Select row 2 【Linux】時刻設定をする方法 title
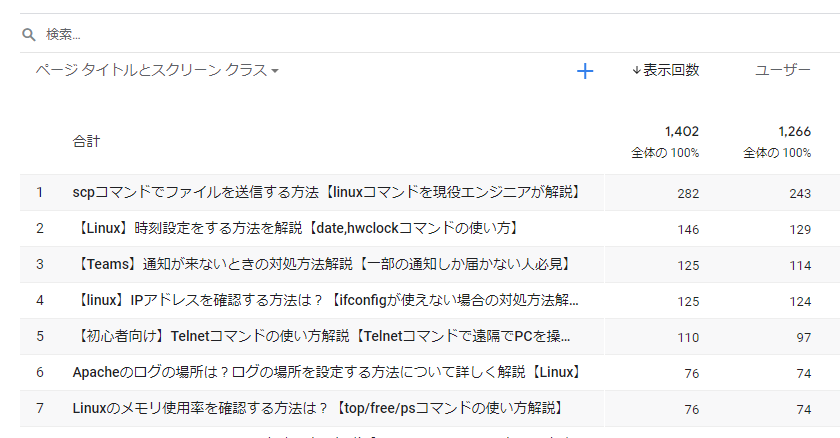This screenshot has width=840, height=438. coord(297,228)
